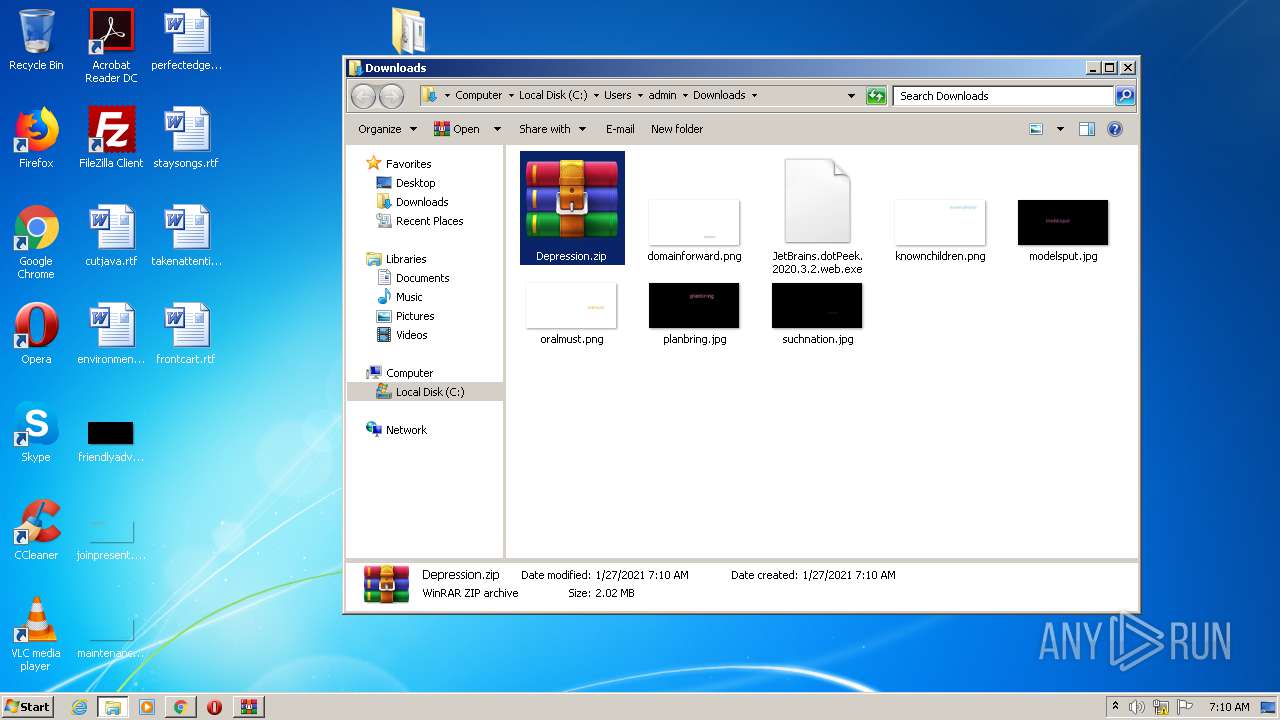Select staysongs.rtf desktop document
The image size is (1280, 720).
coord(186,138)
